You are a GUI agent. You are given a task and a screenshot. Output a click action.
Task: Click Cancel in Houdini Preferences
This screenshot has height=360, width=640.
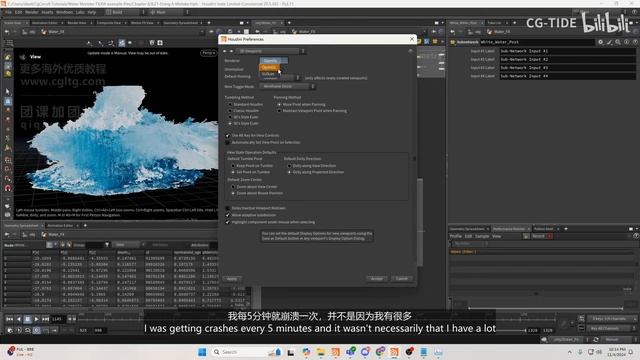402,279
